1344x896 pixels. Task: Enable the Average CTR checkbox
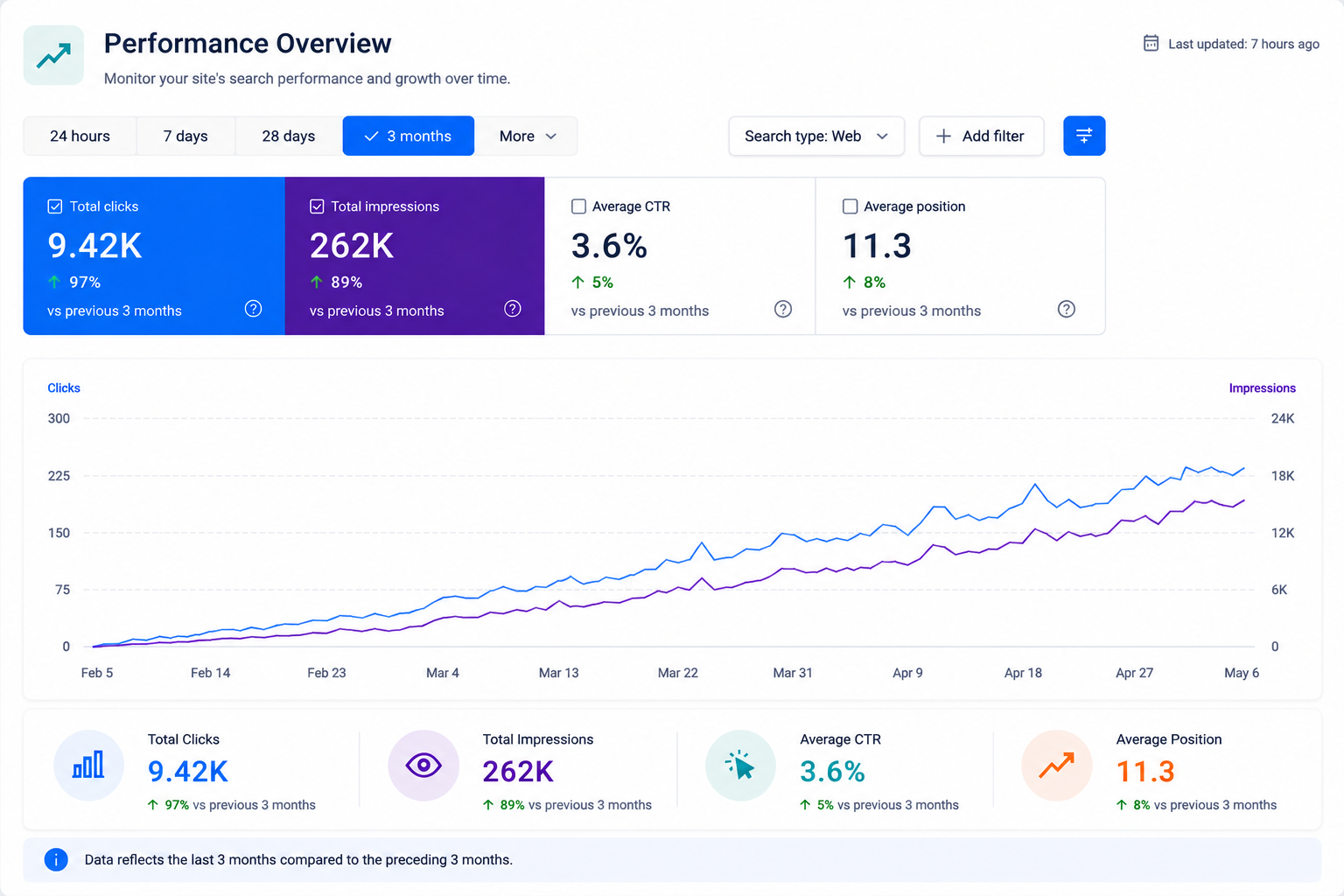click(x=578, y=206)
